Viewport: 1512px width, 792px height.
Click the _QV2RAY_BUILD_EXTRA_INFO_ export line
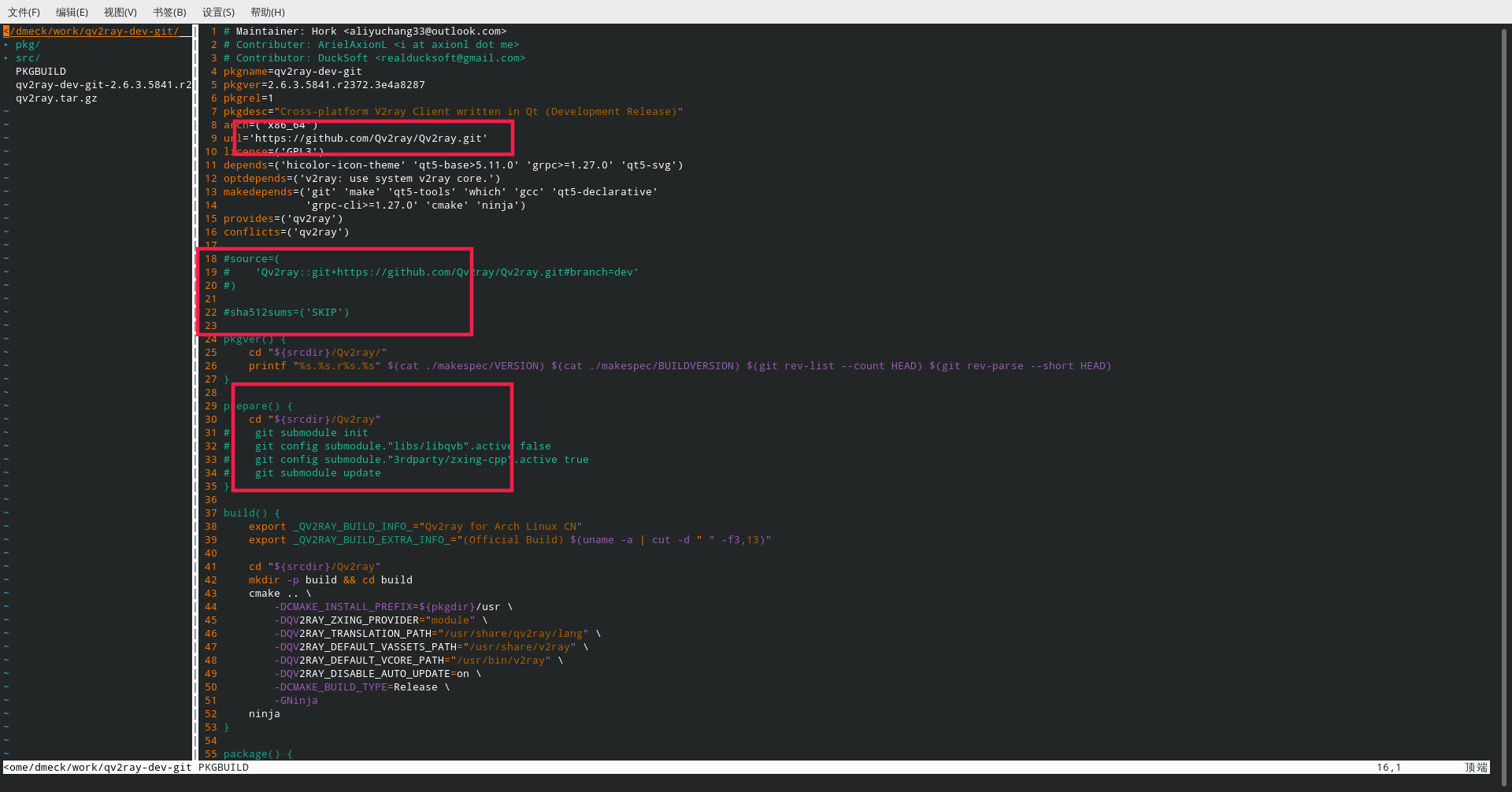tap(510, 540)
